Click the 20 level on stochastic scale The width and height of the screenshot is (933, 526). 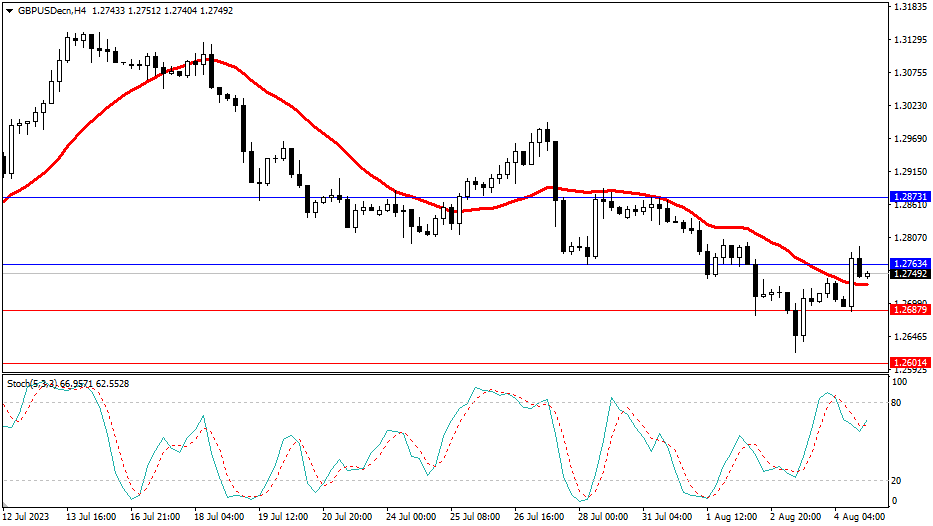[898, 480]
